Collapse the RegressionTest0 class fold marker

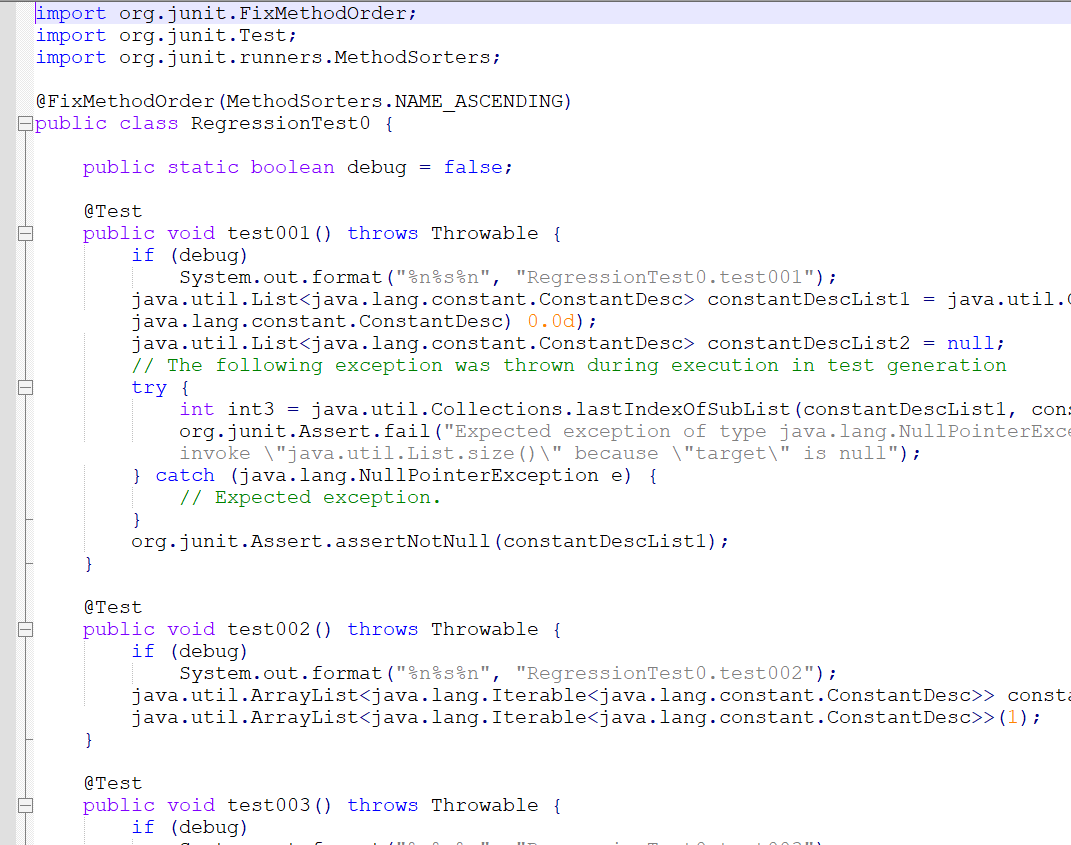point(25,123)
